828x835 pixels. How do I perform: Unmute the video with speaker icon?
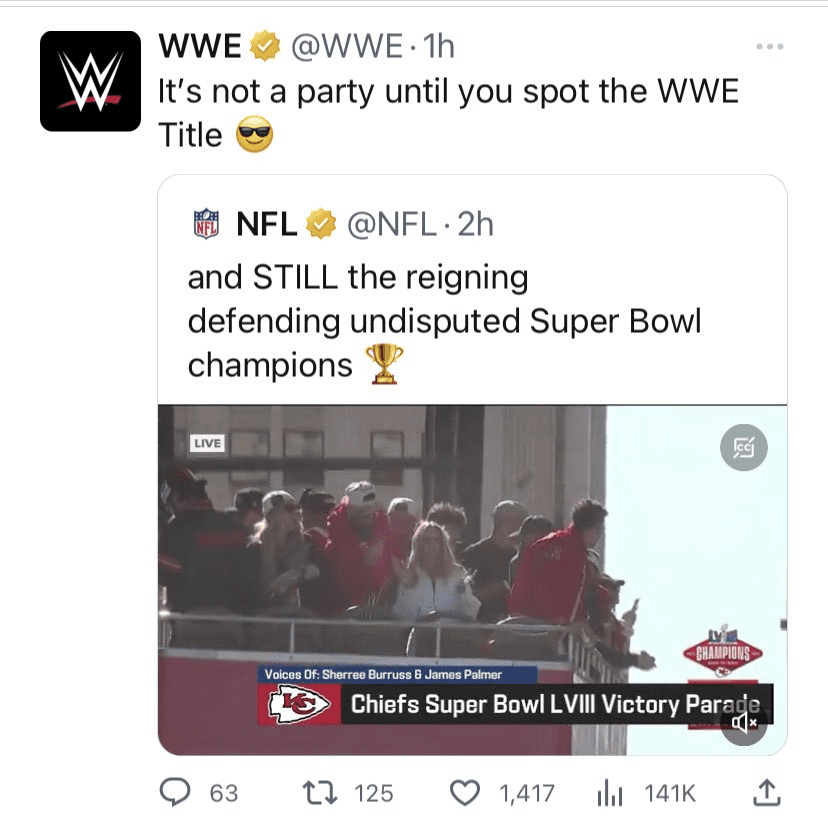[x=744, y=721]
